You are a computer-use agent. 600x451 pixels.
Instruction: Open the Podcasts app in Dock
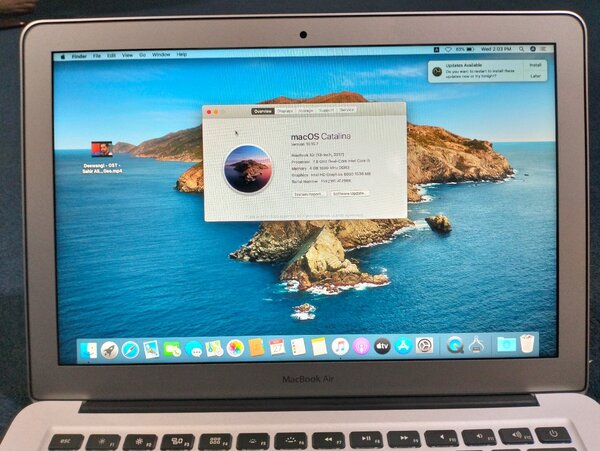tap(361, 346)
